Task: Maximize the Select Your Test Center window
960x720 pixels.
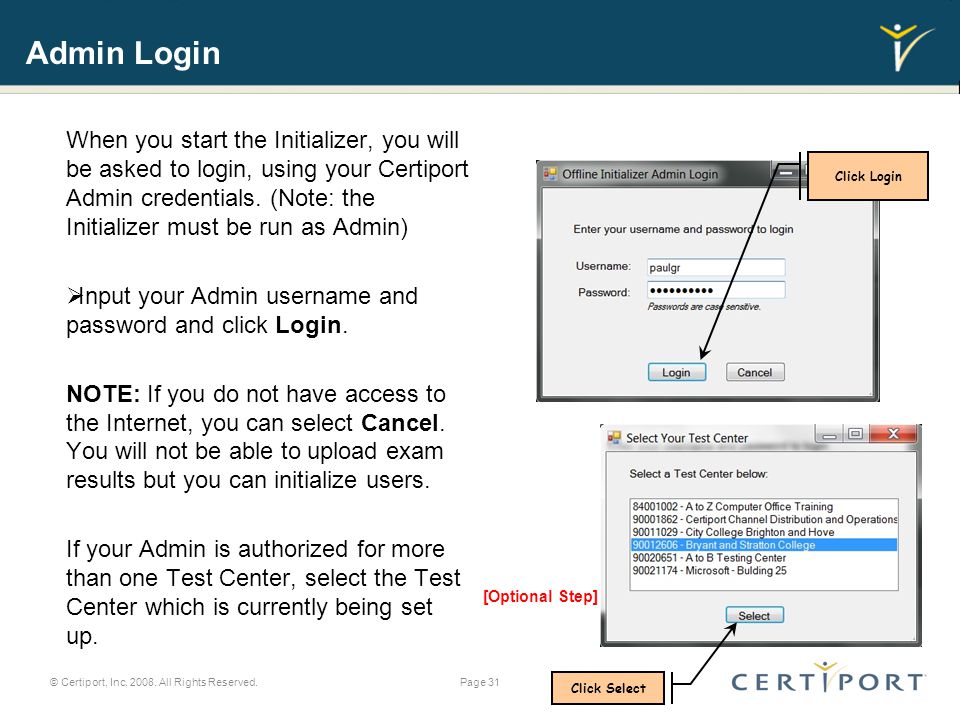Action: (855, 434)
